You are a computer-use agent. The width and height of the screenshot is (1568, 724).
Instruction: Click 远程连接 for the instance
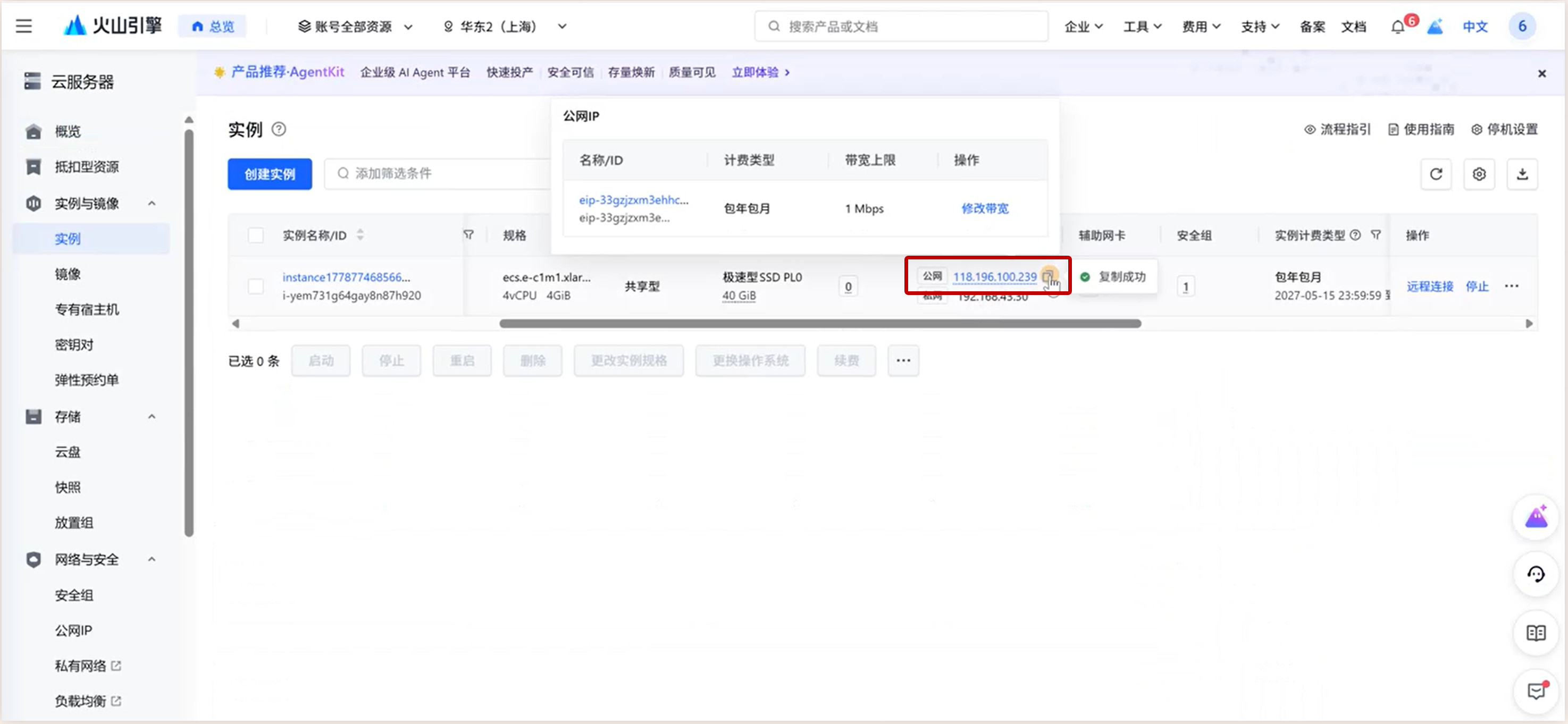1430,286
